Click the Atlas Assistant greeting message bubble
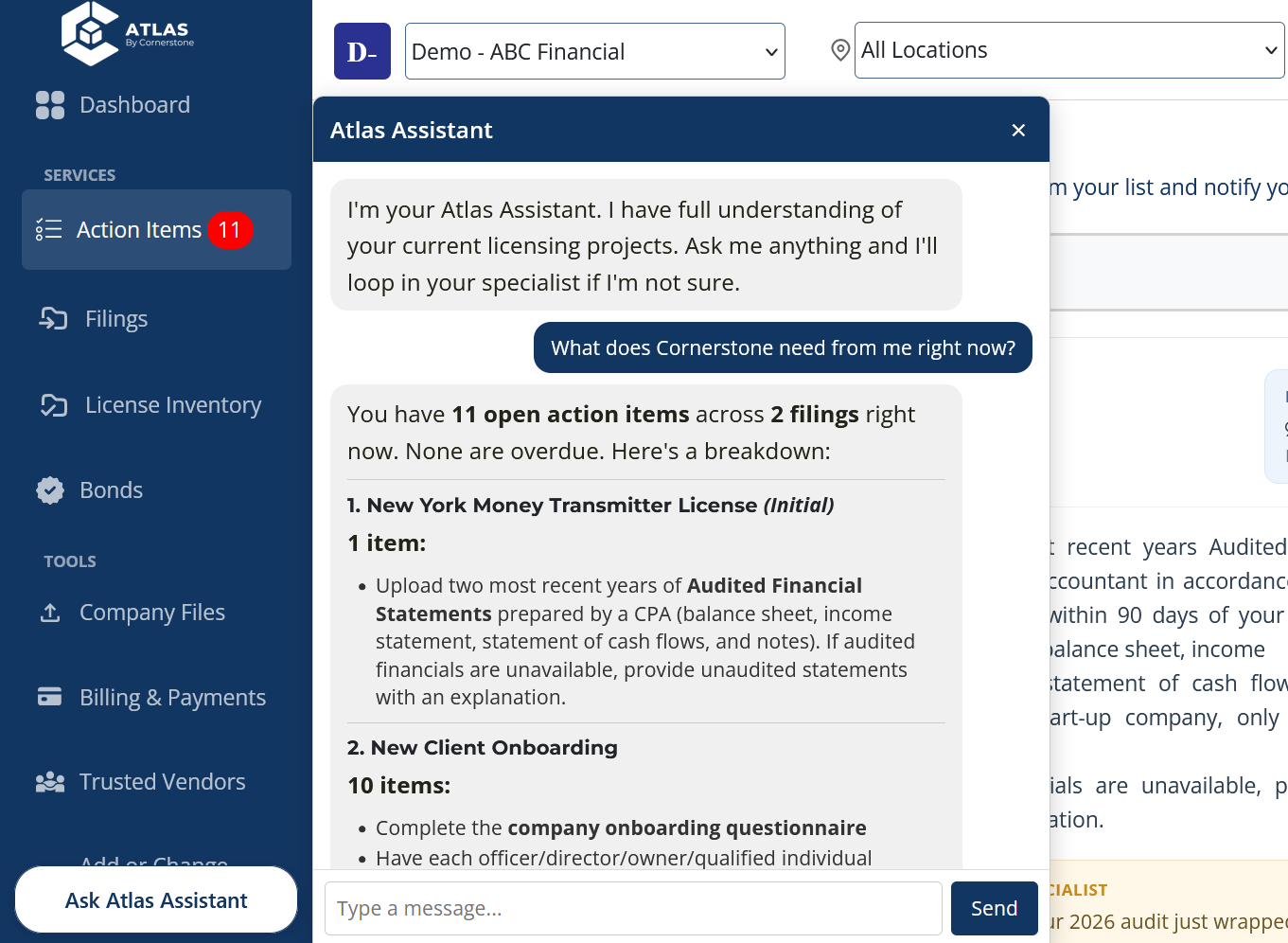Image resolution: width=1288 pixels, height=943 pixels. click(646, 245)
